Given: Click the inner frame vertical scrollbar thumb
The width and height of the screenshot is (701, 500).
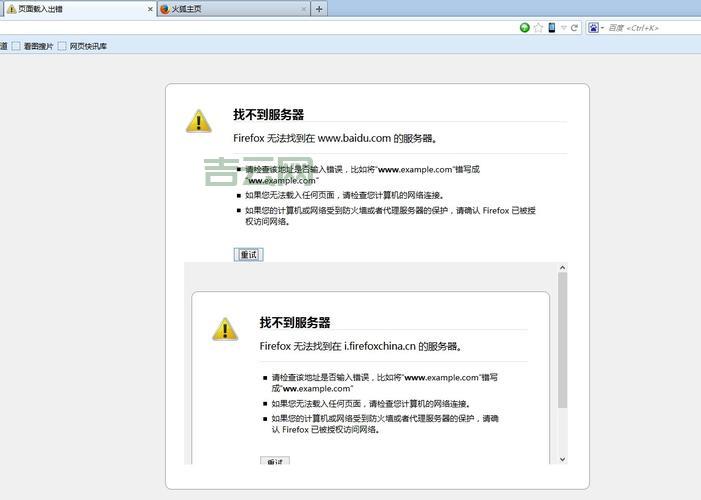Looking at the screenshot, I should pyautogui.click(x=562, y=340).
